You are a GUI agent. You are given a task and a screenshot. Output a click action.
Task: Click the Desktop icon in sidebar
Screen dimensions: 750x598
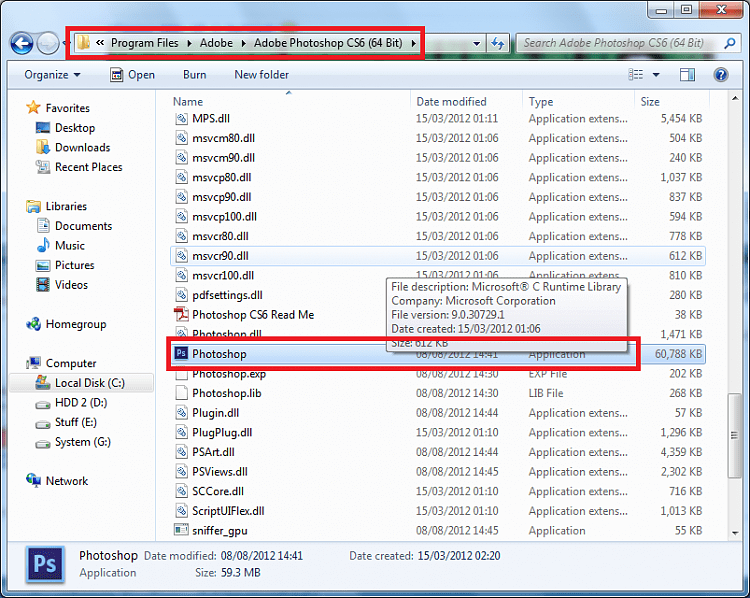click(x=43, y=128)
